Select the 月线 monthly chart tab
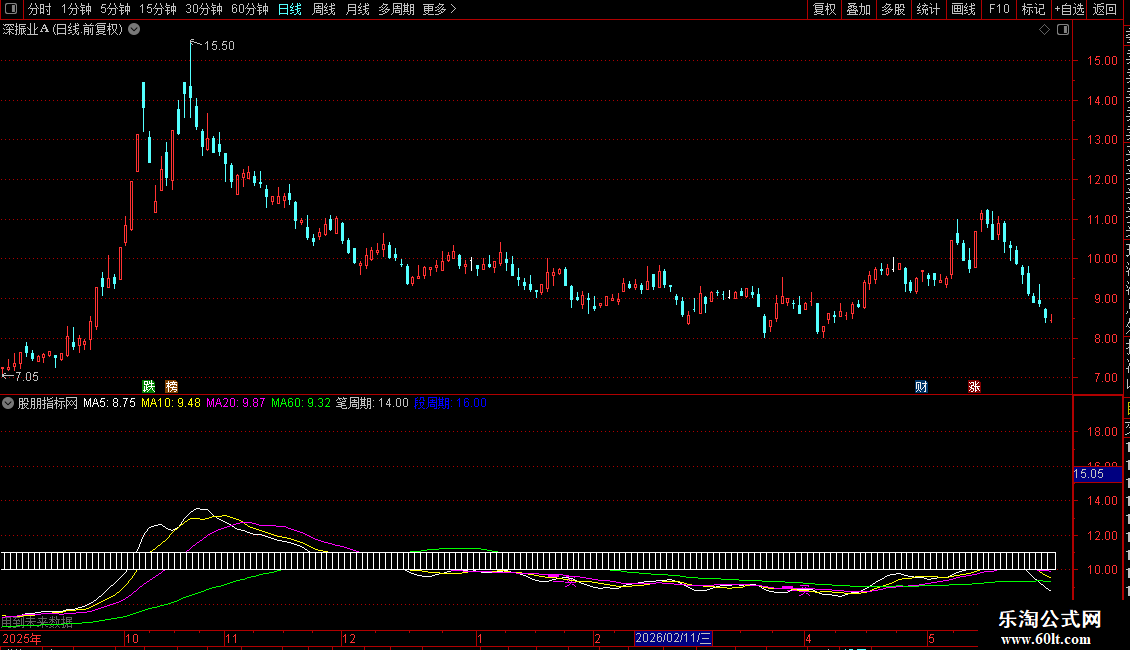This screenshot has height=650, width=1130. coord(357,9)
